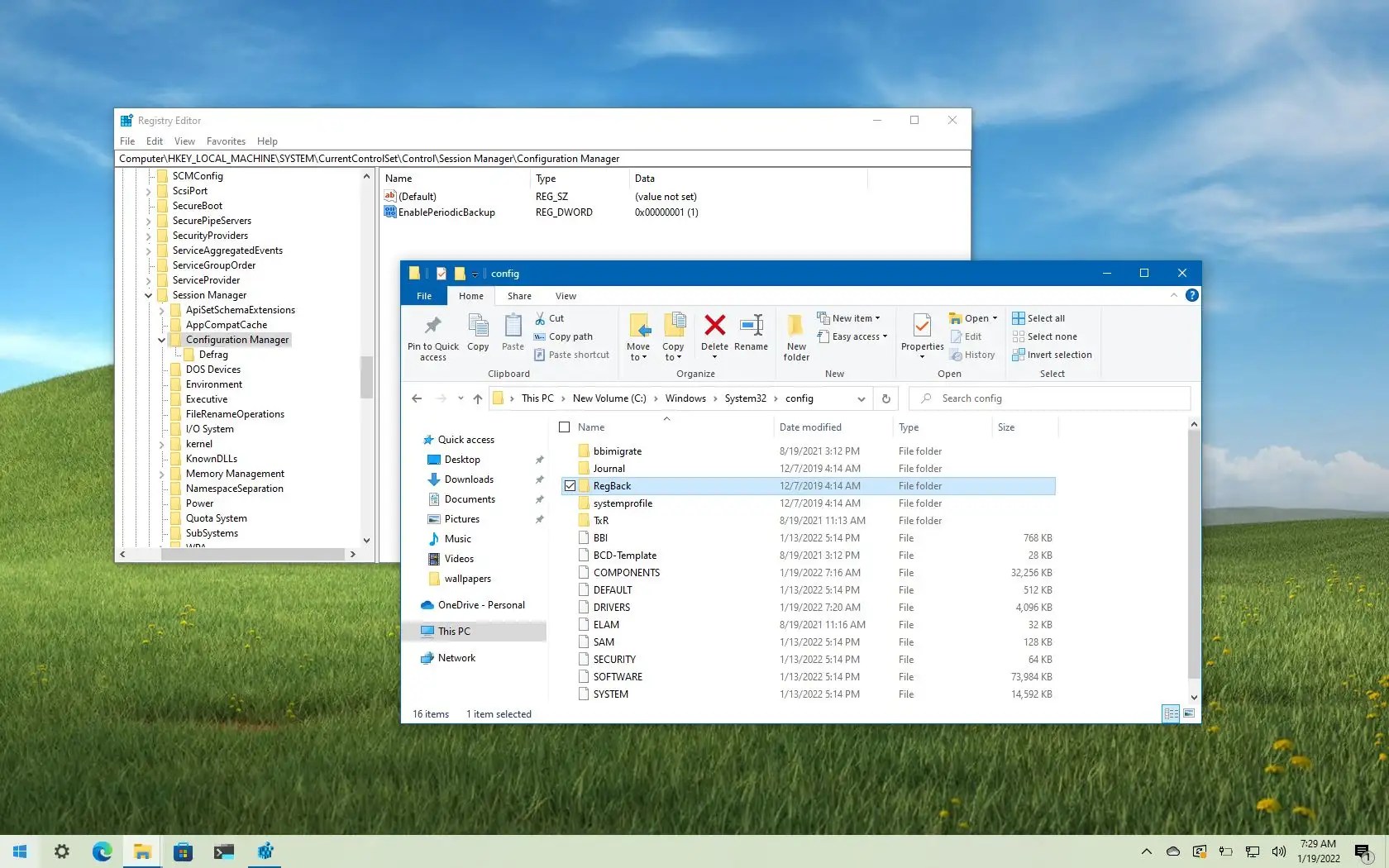Navigate up to the System32 folder
Viewport: 1389px width, 868px height.
[477, 398]
